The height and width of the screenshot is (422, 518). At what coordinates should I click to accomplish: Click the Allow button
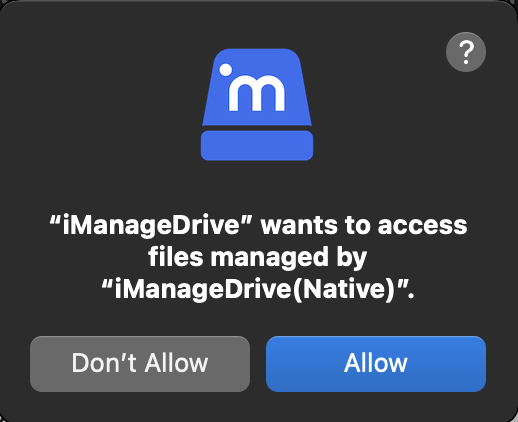[376, 364]
